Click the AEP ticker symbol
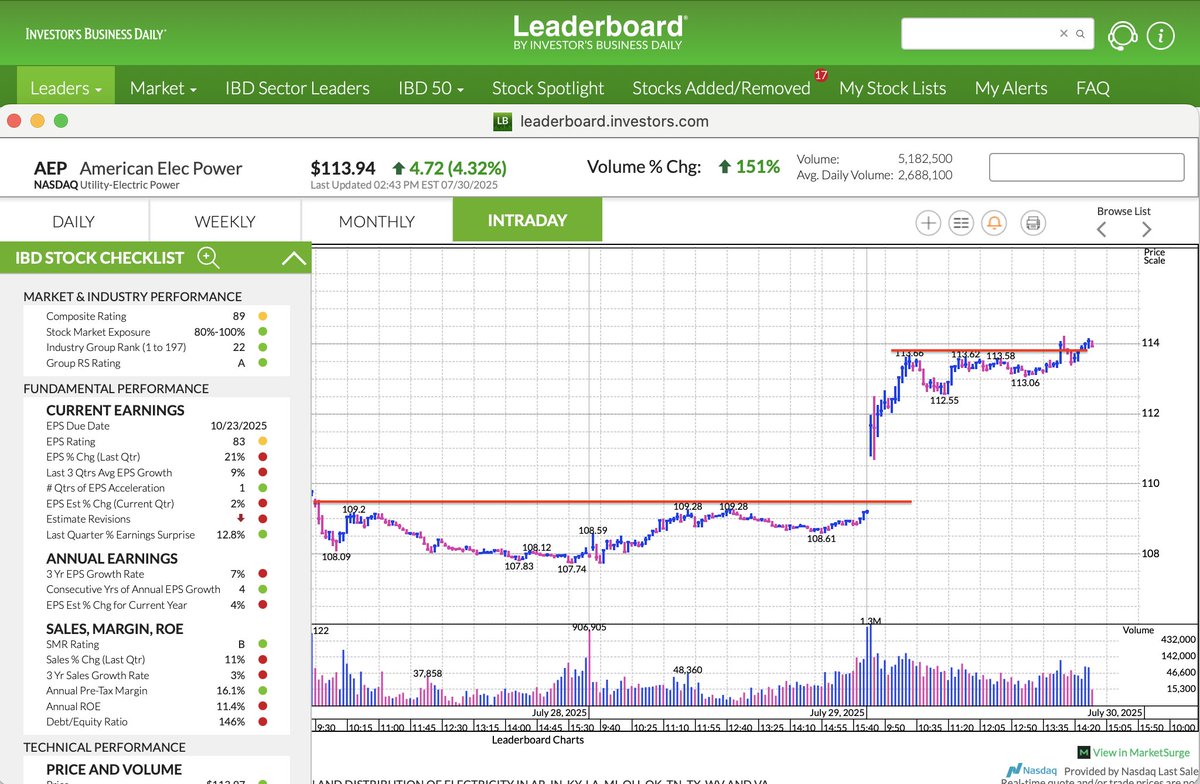Screen dimensions: 1200x784 [x=52, y=168]
